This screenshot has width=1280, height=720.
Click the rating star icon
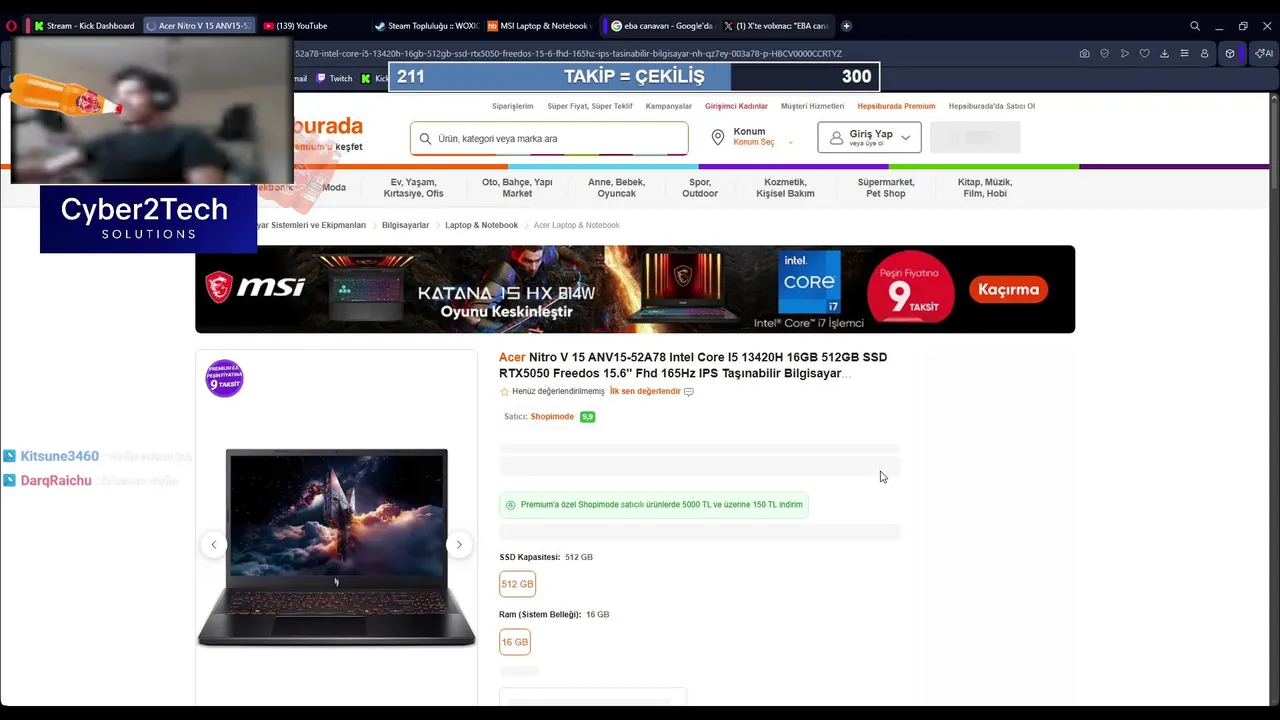[504, 391]
